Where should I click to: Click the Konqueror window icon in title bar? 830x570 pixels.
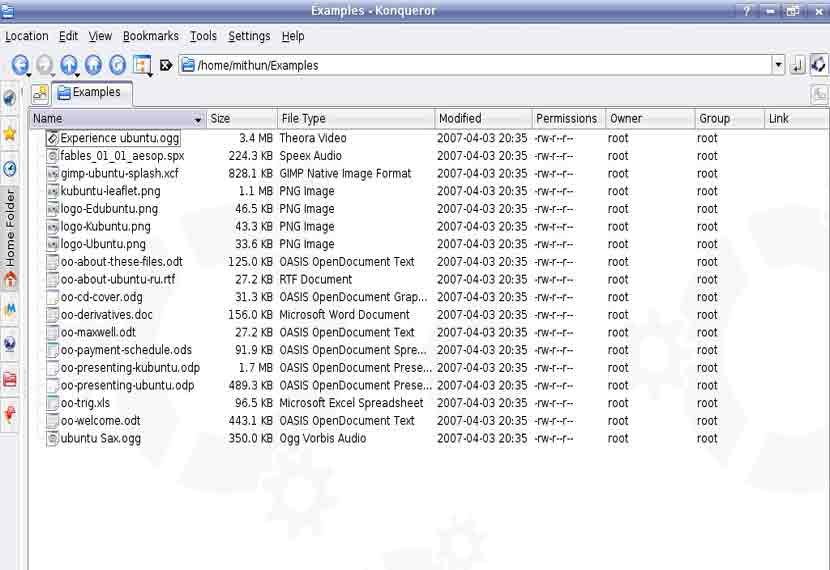point(7,11)
